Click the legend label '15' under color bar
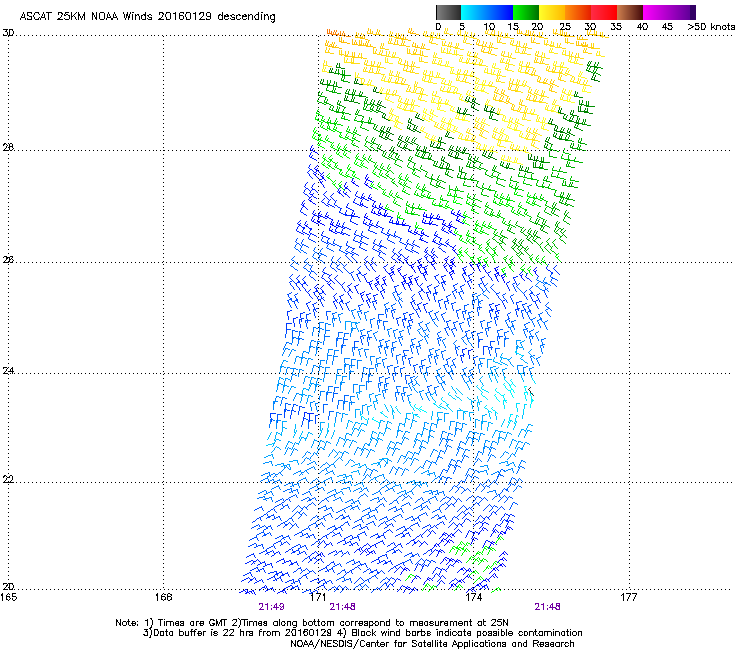The height and width of the screenshot is (650, 740). [x=513, y=27]
